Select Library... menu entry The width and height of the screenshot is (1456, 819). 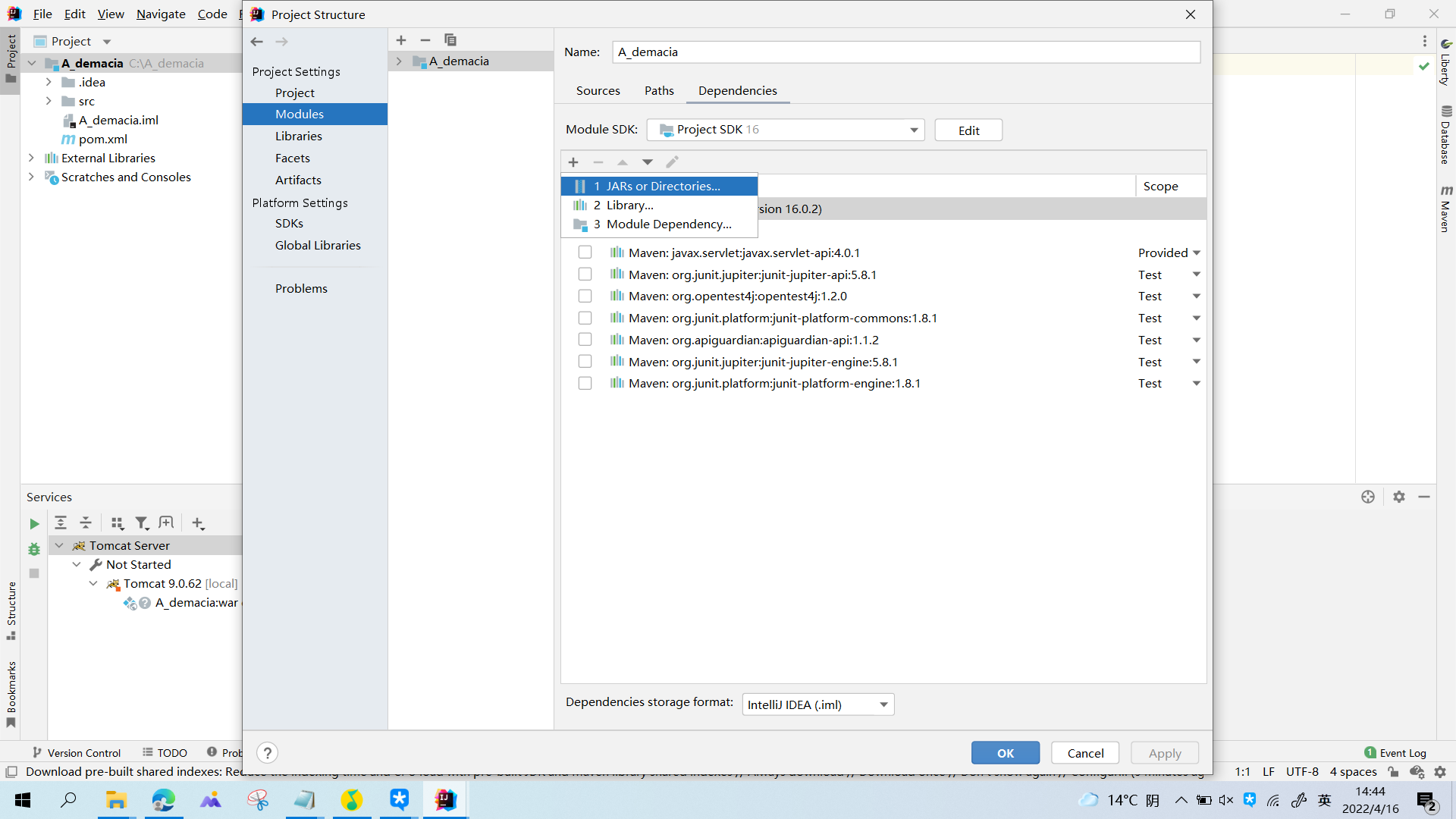[659, 205]
